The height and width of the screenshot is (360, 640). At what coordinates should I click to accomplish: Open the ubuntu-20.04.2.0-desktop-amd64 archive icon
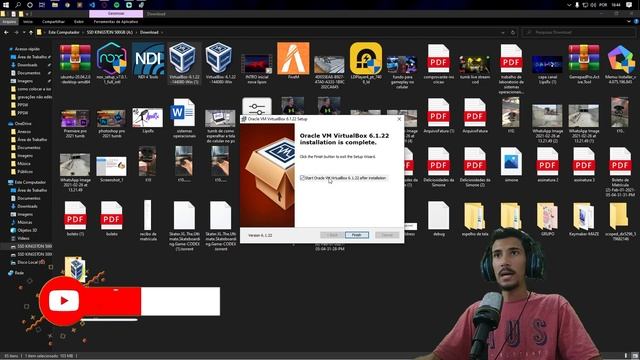(75, 59)
